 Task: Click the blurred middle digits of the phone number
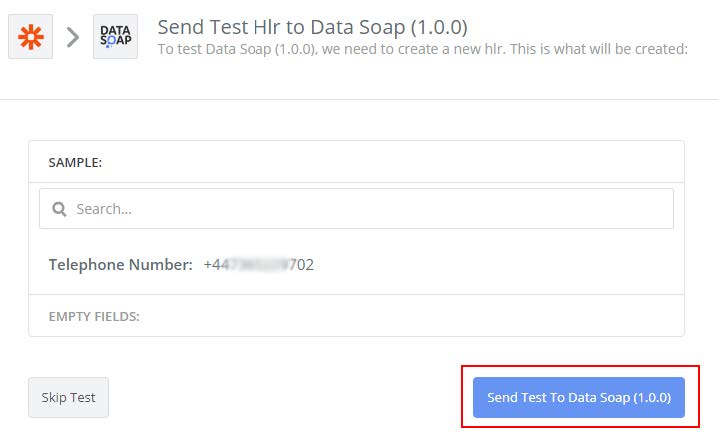point(253,265)
